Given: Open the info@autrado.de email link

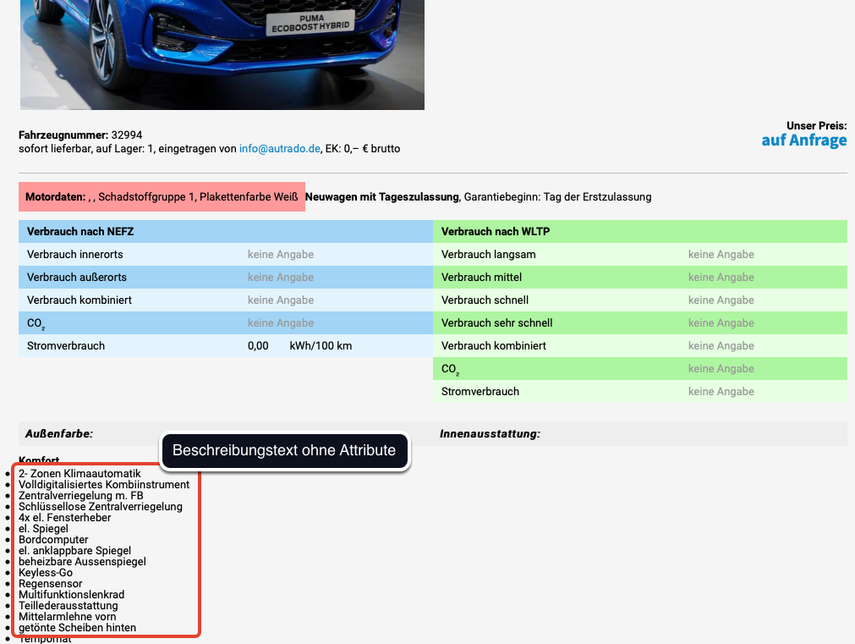Looking at the screenshot, I should tap(279, 149).
